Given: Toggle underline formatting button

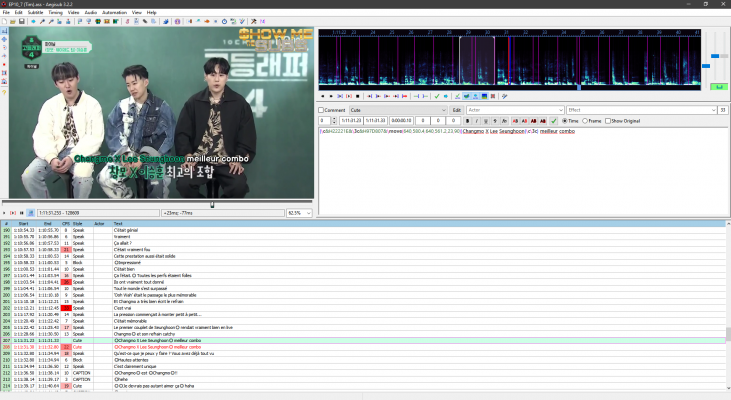Looking at the screenshot, I should pos(485,121).
